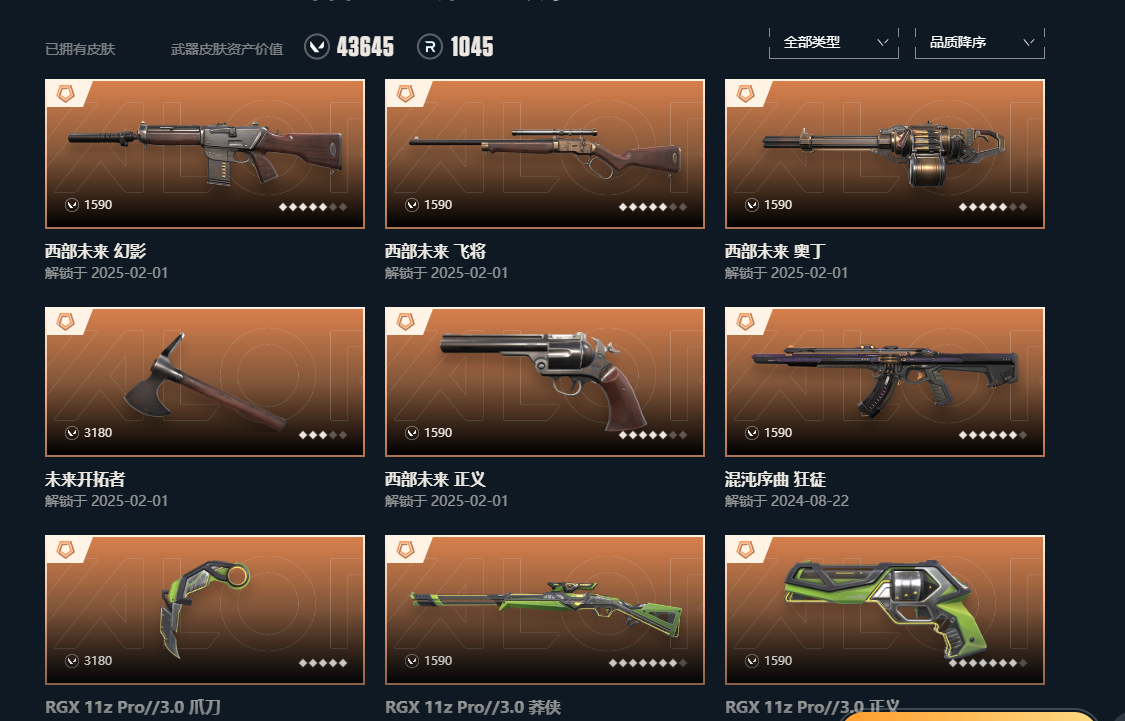Click the VP icon on 西部未来 正义 card

tap(411, 433)
